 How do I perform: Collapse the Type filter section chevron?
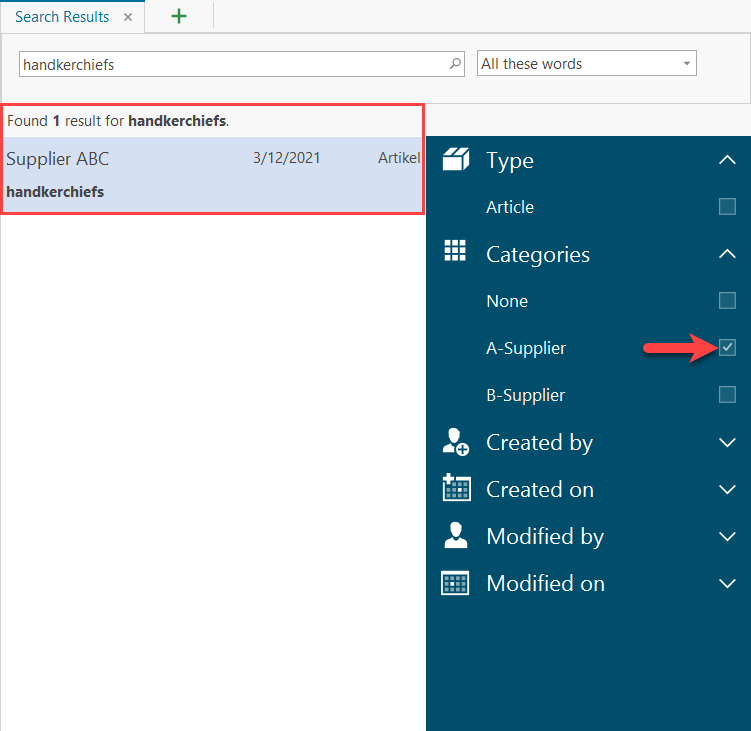(x=727, y=160)
